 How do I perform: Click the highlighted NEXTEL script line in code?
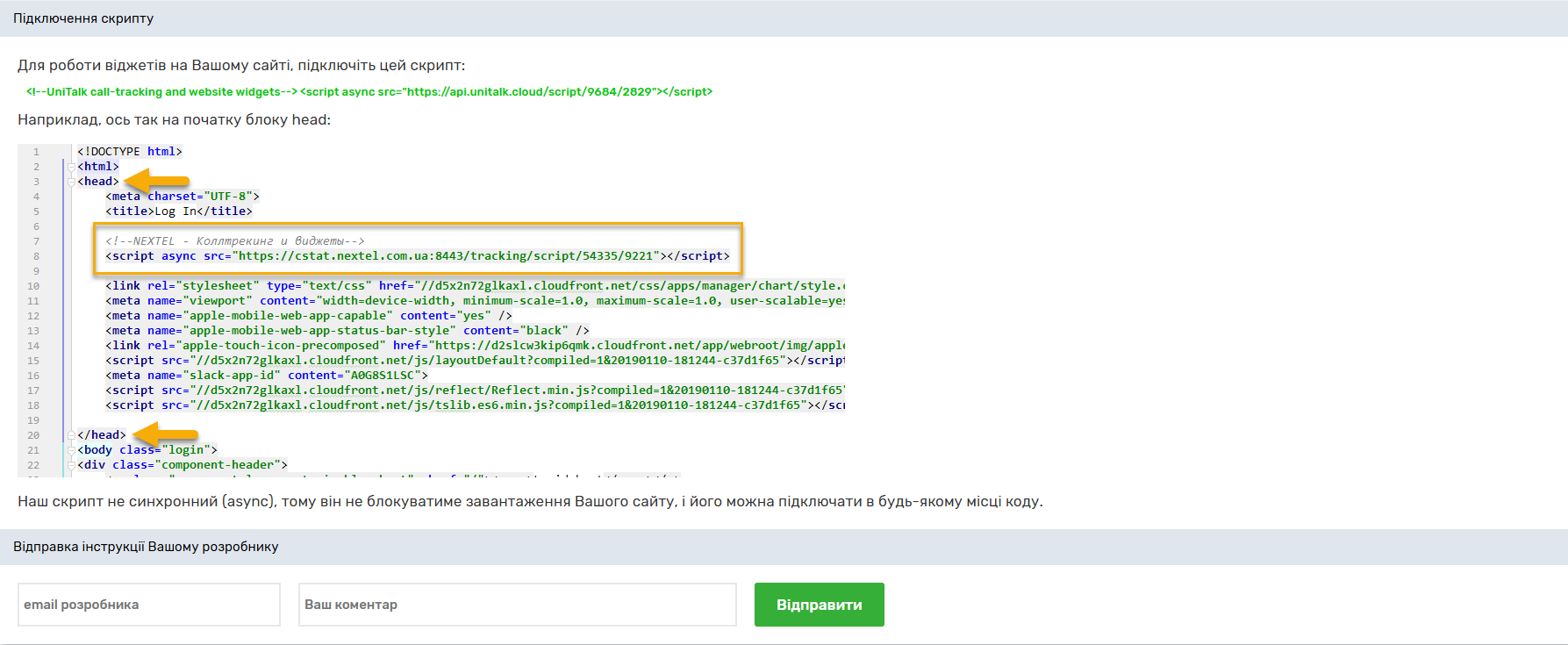417,256
